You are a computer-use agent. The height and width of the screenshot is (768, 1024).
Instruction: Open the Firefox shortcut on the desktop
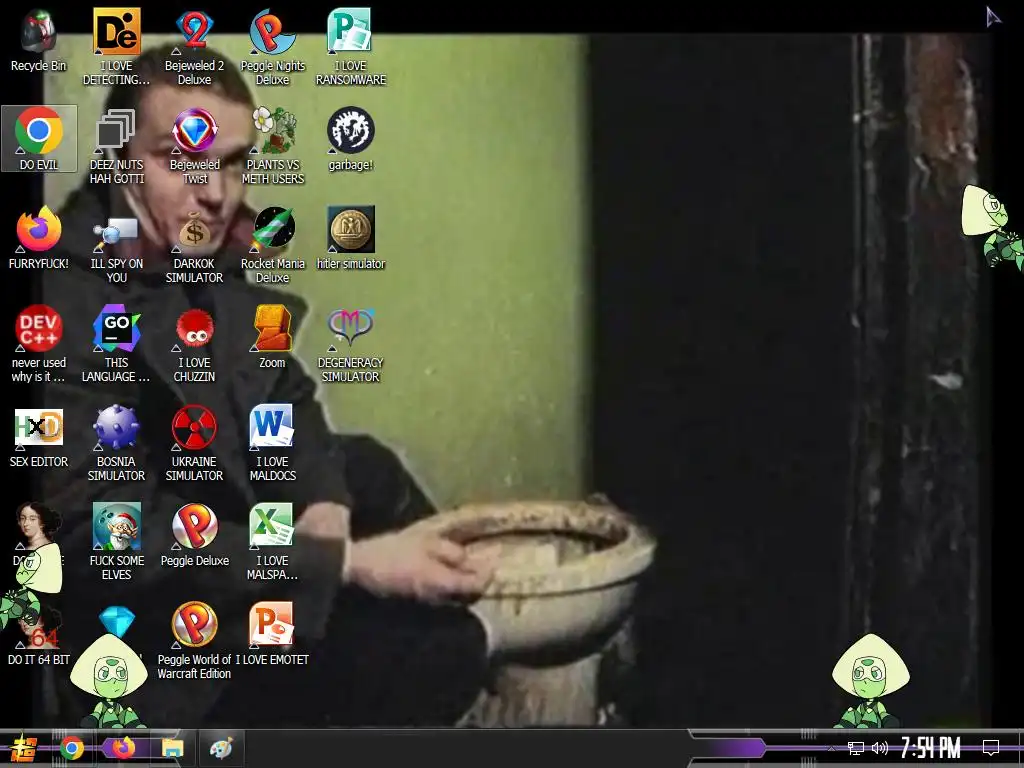(39, 238)
